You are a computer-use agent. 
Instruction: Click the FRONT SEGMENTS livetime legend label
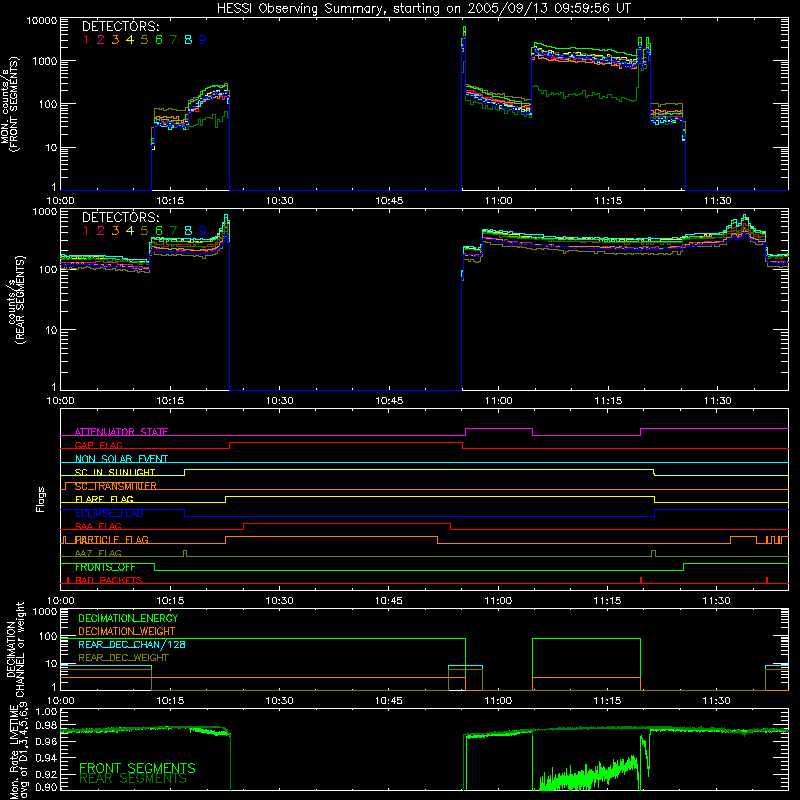tap(137, 768)
